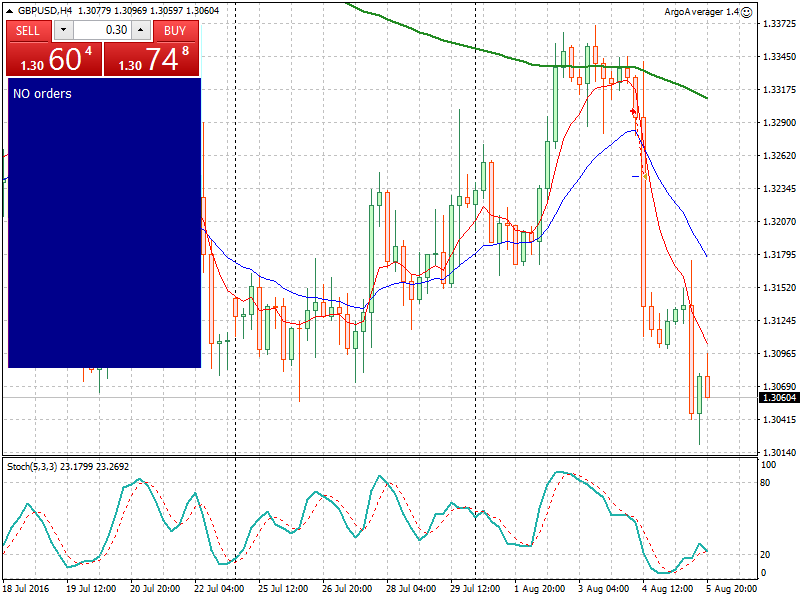
Task: Click the buy price 1.30 74 tile
Action: click(152, 59)
